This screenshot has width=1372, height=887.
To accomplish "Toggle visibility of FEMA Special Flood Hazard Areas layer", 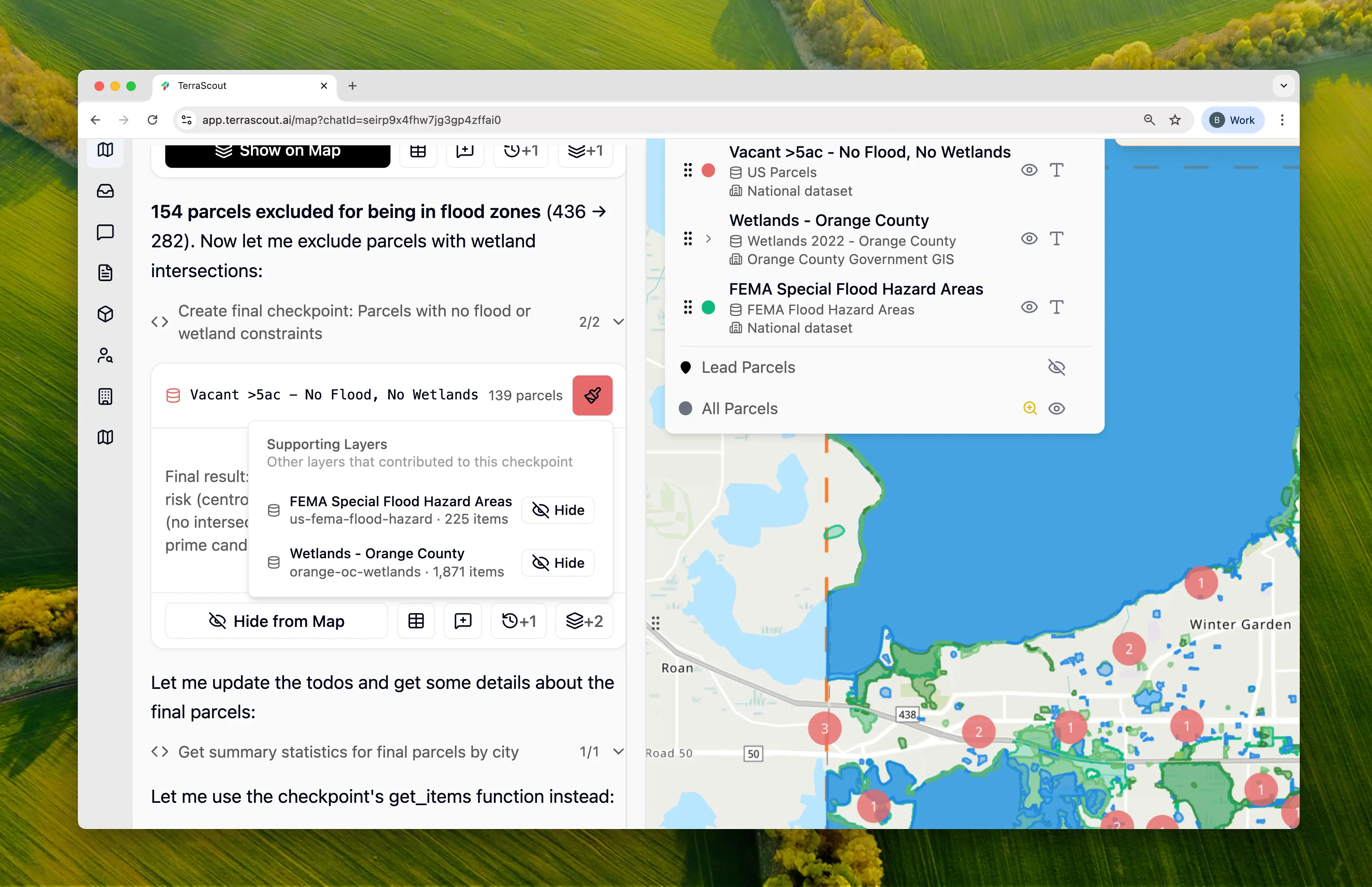I will (1029, 307).
